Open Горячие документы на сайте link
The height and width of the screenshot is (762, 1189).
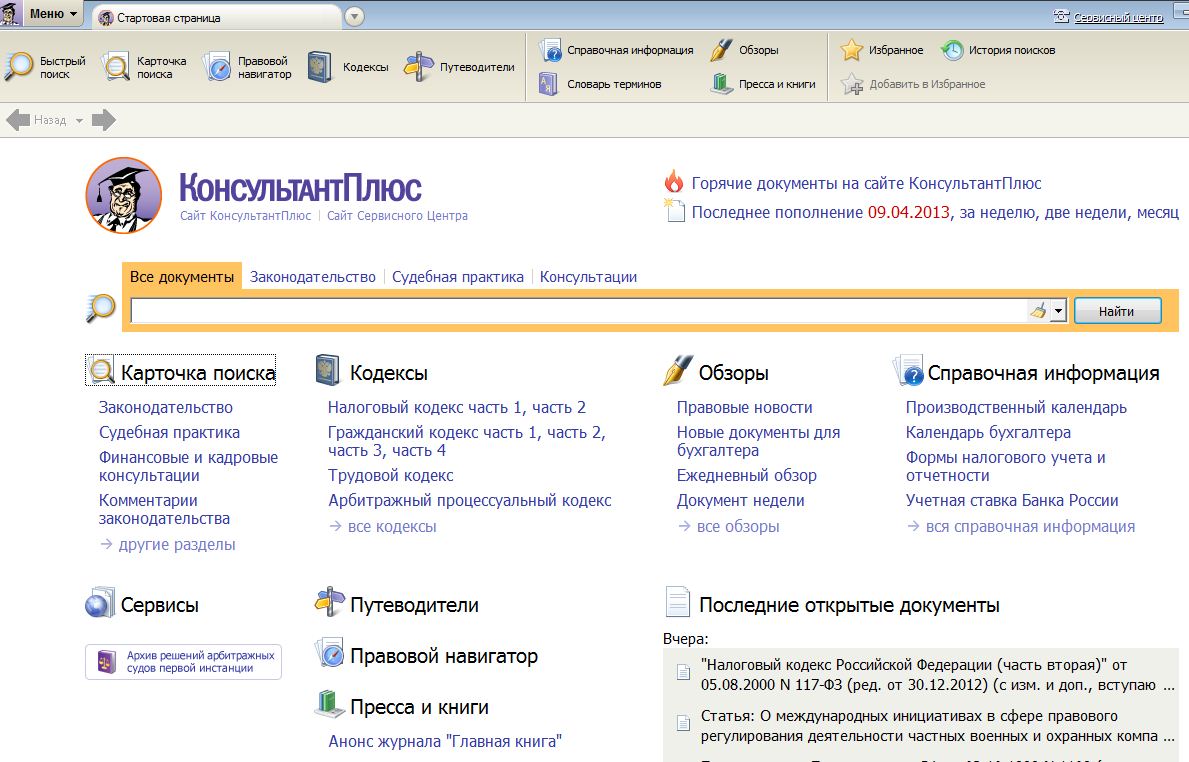(866, 183)
